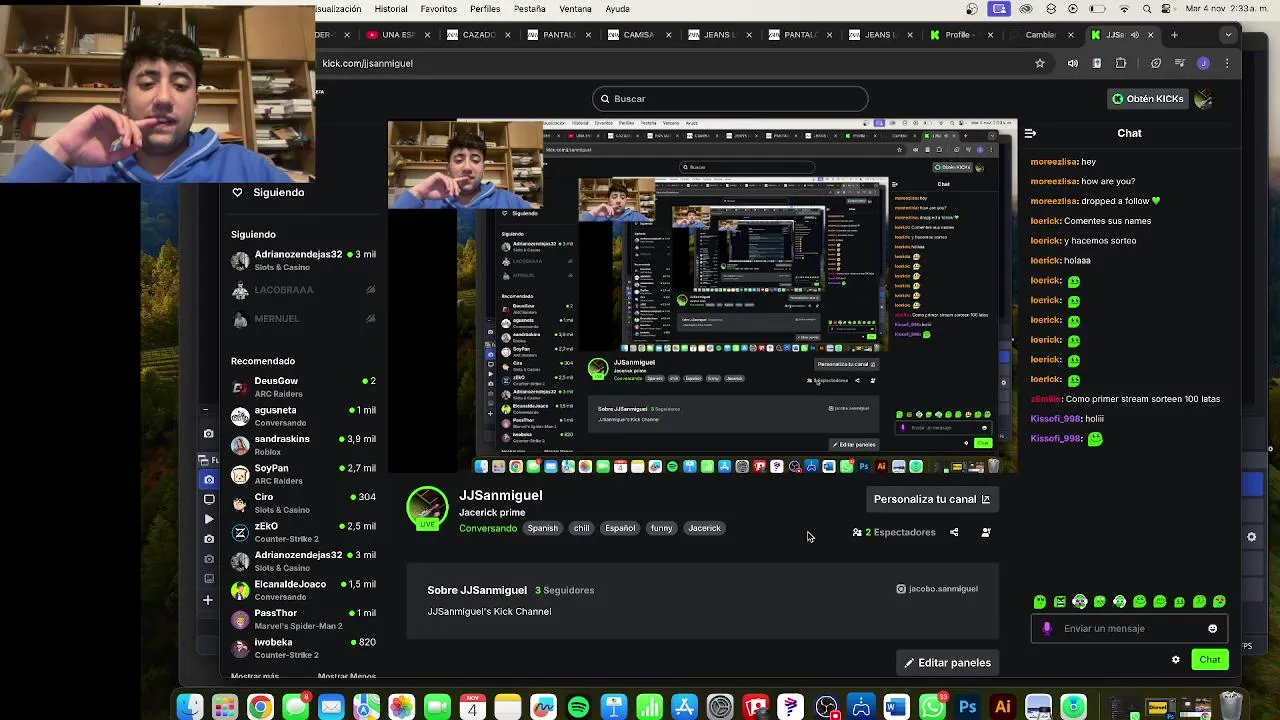
Task: Open a new Chrome tab
Action: click(1174, 35)
